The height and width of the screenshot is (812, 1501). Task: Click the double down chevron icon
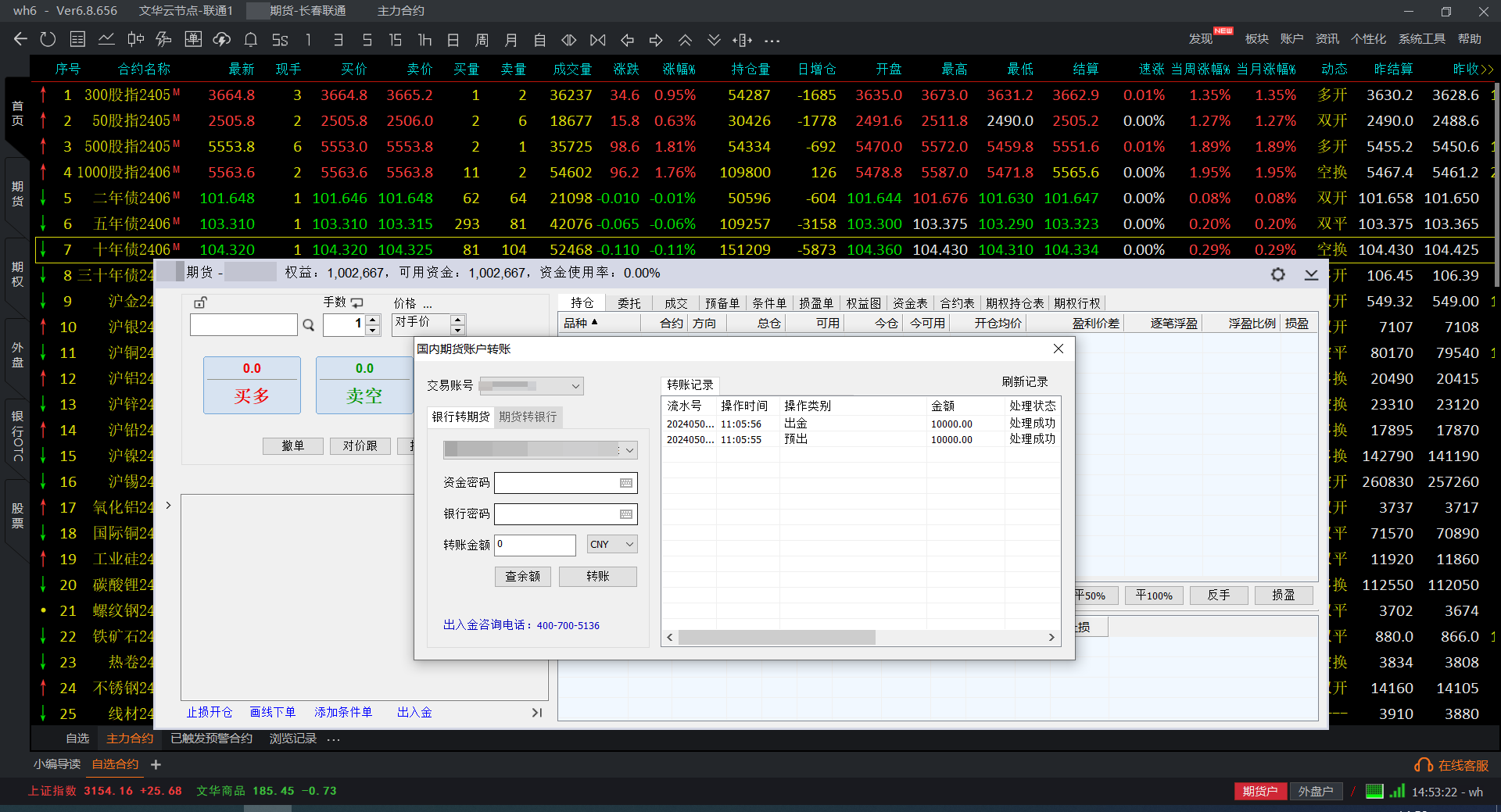point(714,40)
